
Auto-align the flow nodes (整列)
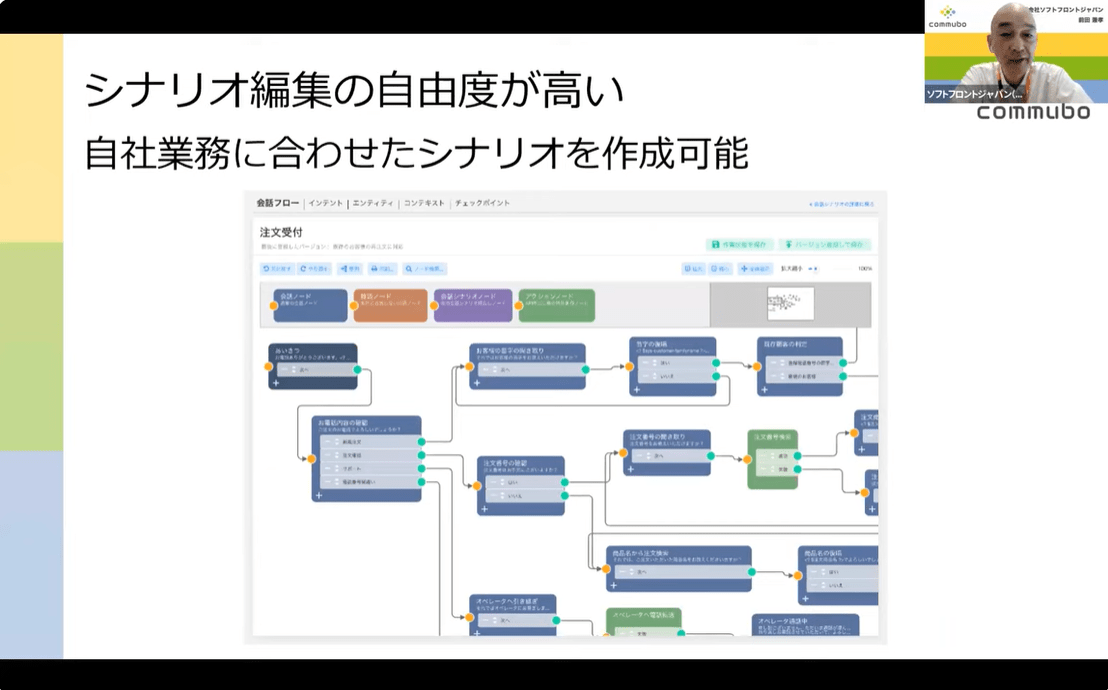[x=350, y=269]
